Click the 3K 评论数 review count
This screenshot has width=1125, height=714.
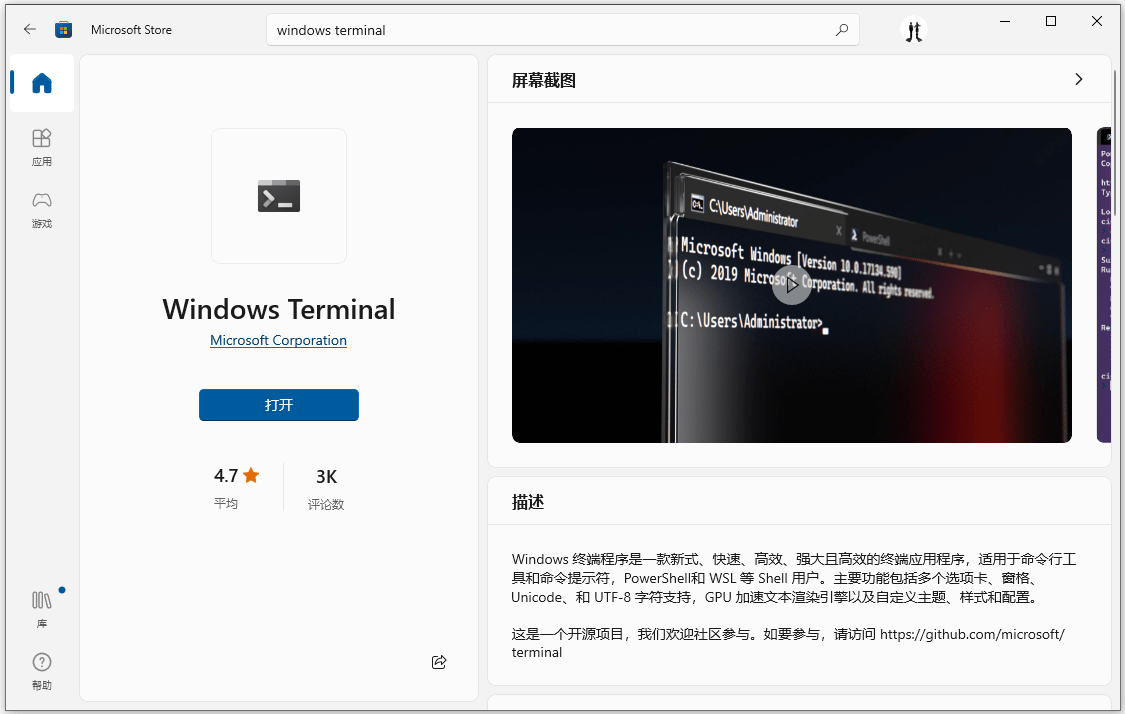326,489
